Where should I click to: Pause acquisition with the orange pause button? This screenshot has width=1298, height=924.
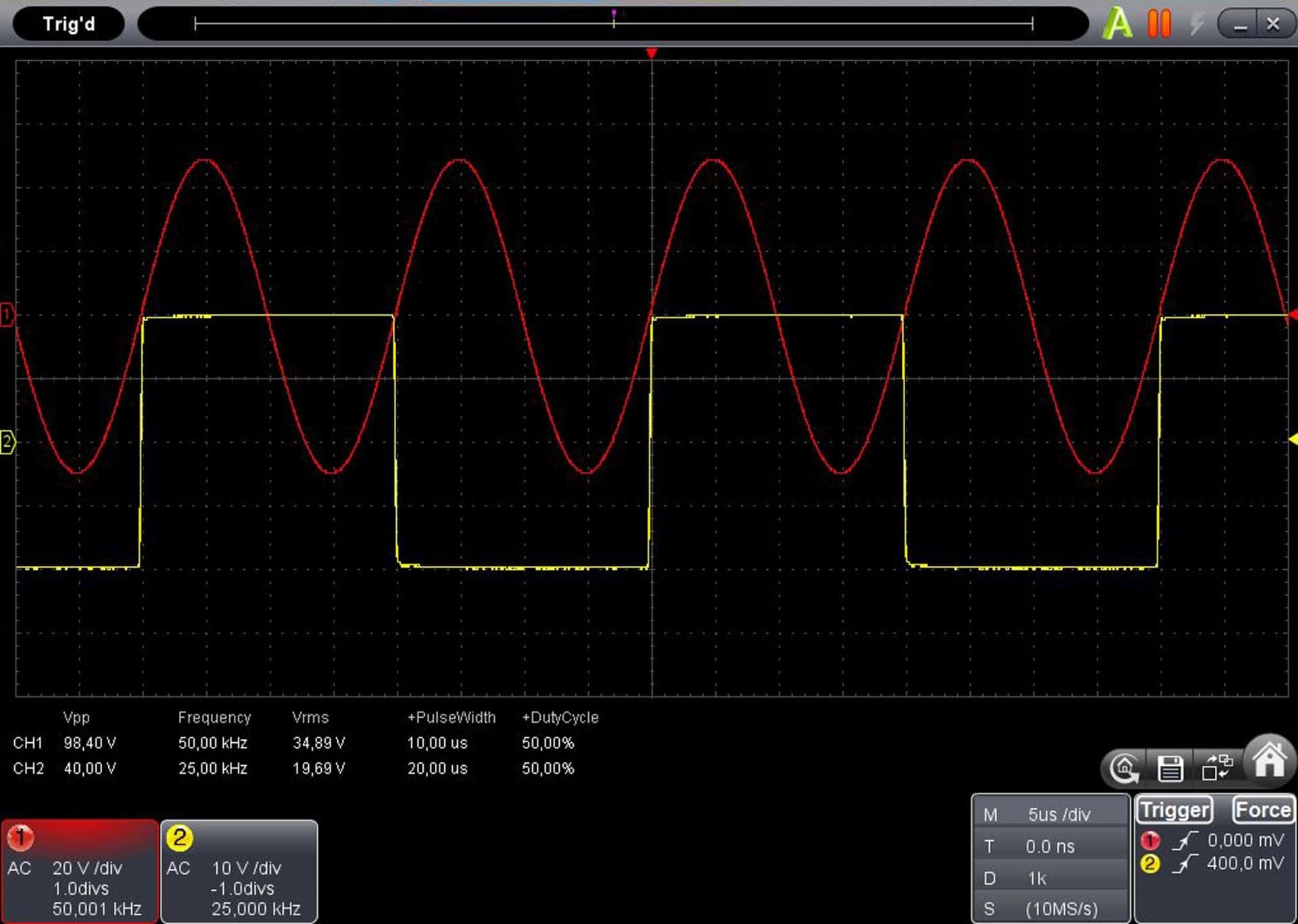pyautogui.click(x=1159, y=24)
